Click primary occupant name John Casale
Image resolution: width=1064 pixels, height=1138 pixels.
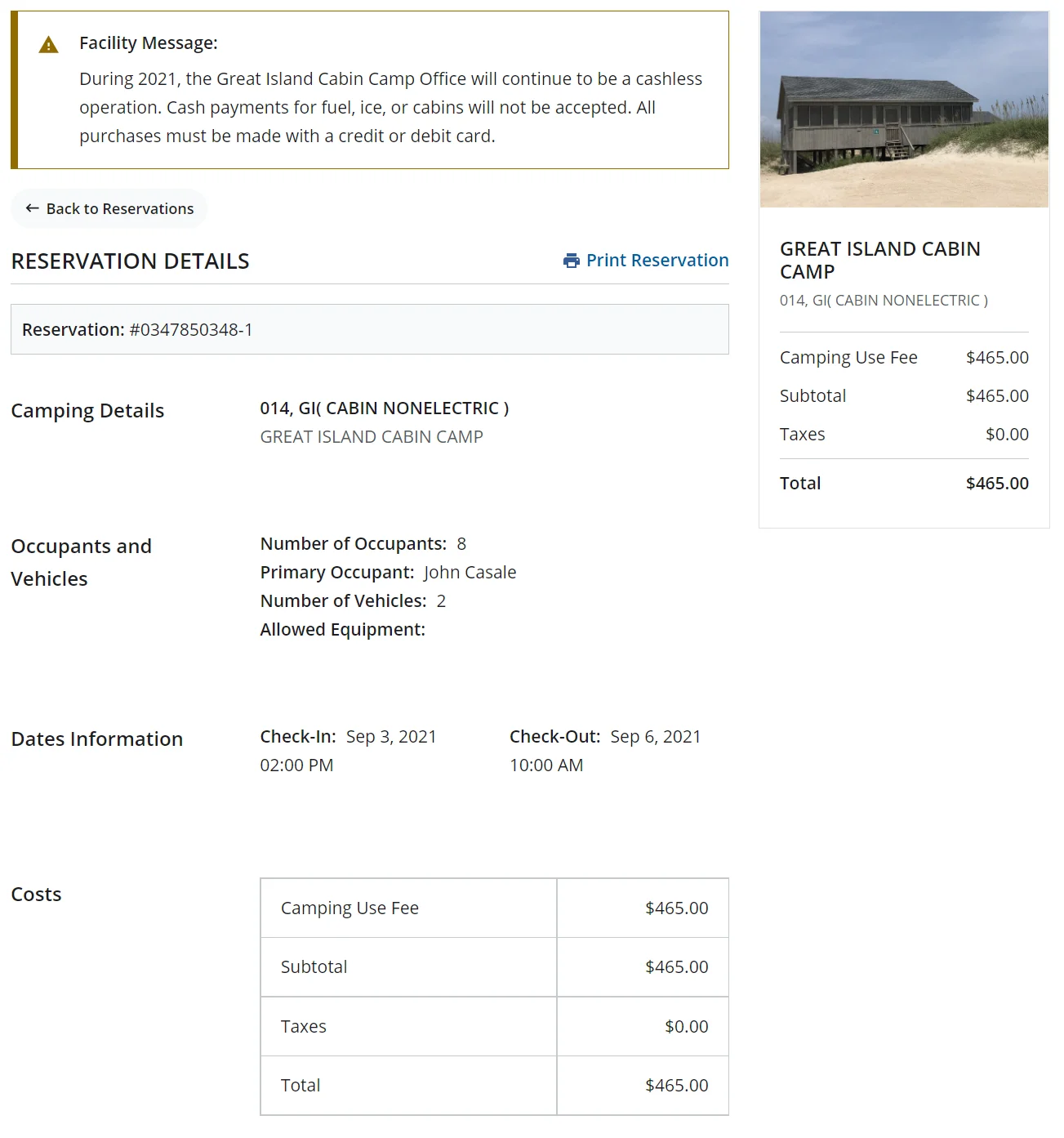(x=470, y=573)
